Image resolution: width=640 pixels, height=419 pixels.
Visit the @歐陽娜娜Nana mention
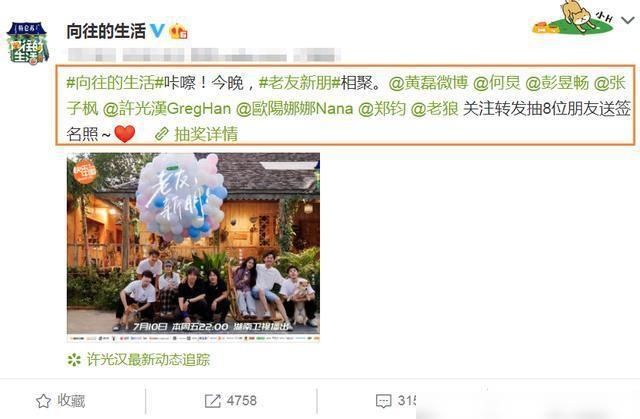(295, 109)
